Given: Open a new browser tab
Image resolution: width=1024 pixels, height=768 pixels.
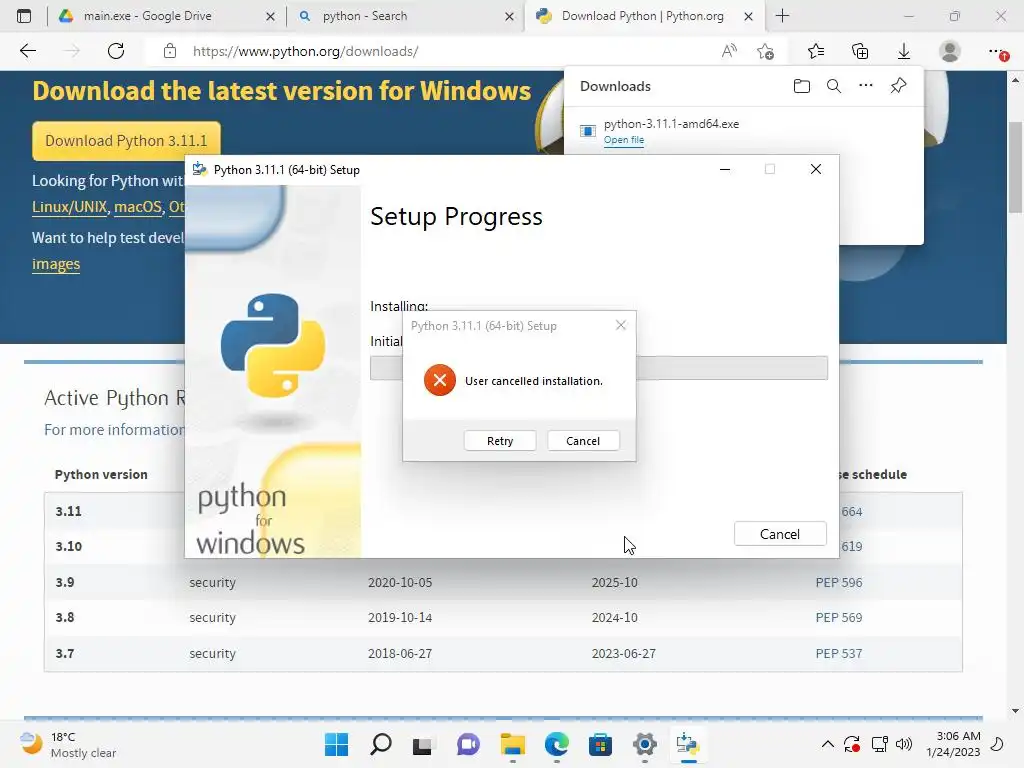Looking at the screenshot, I should coord(782,16).
